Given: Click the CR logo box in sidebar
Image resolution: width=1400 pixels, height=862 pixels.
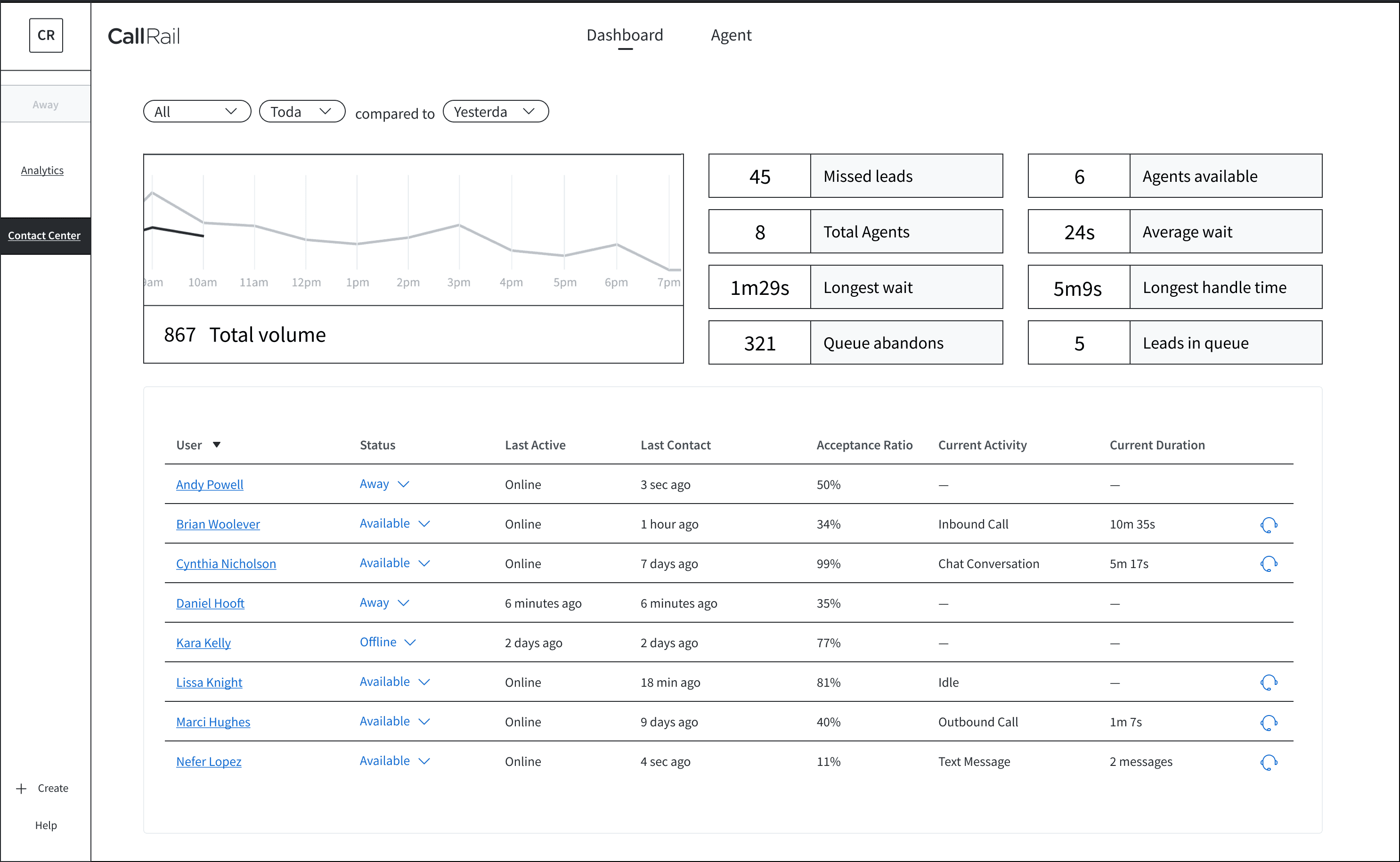Looking at the screenshot, I should (46, 35).
